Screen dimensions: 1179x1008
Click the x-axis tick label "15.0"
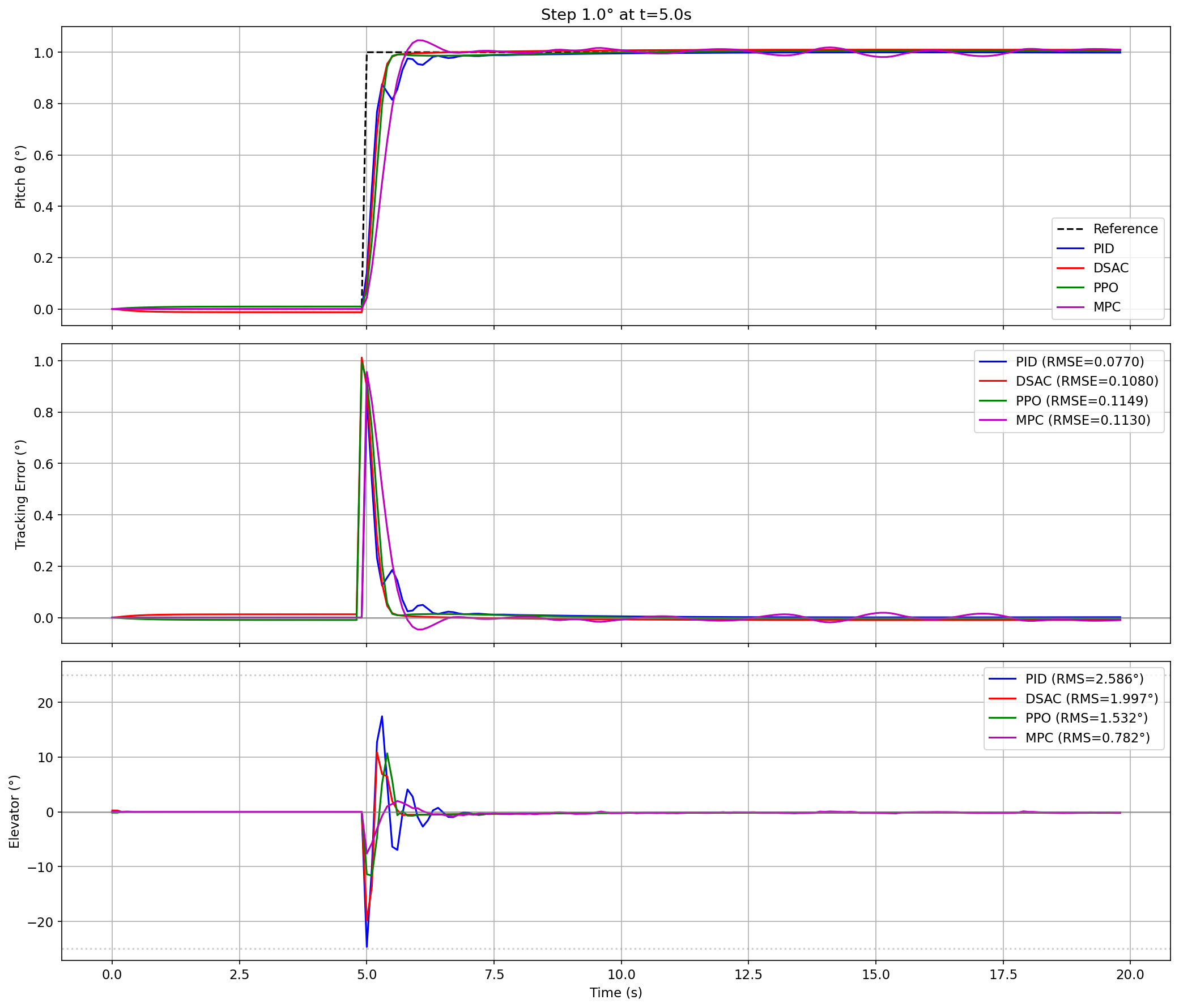(x=876, y=975)
